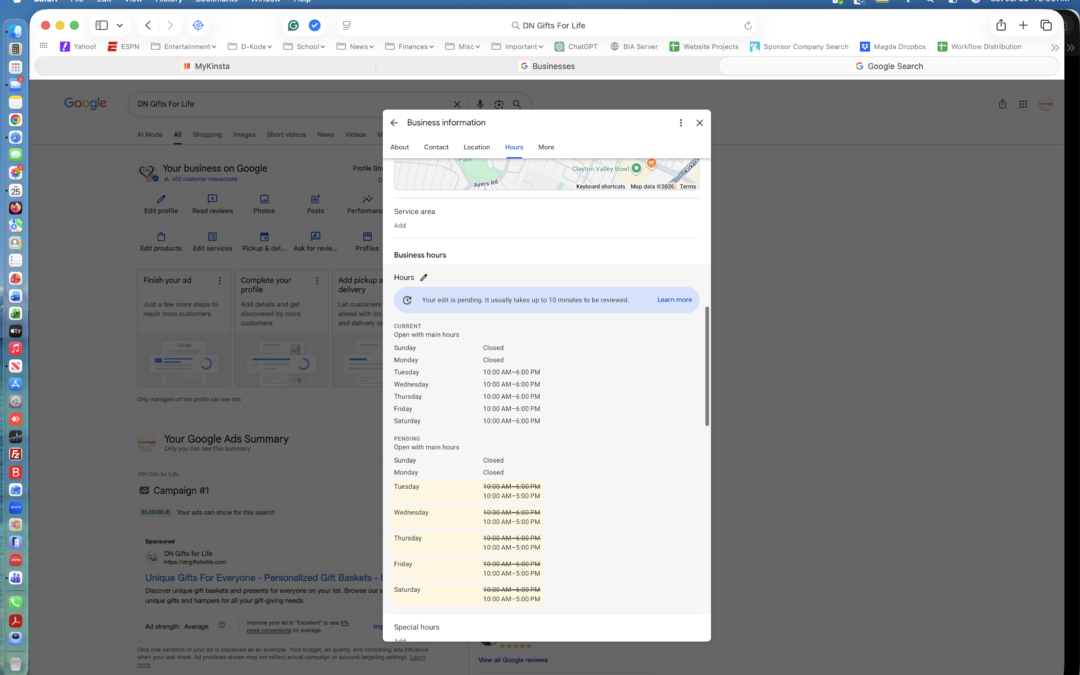The image size is (1080, 675).
Task: Open the three-dot menu in Business information
Action: [x=681, y=123]
